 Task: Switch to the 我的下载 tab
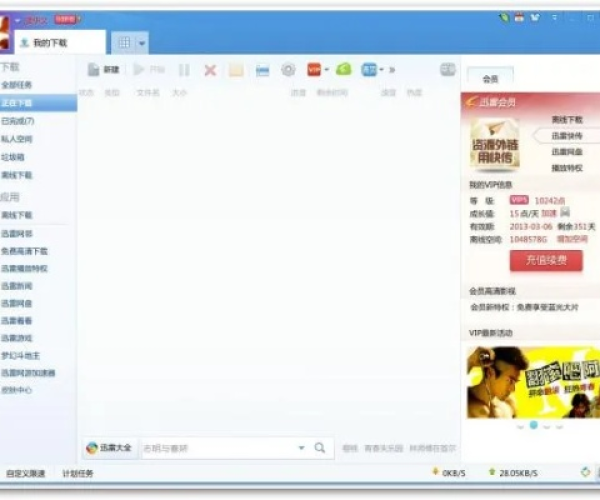[x=60, y=42]
